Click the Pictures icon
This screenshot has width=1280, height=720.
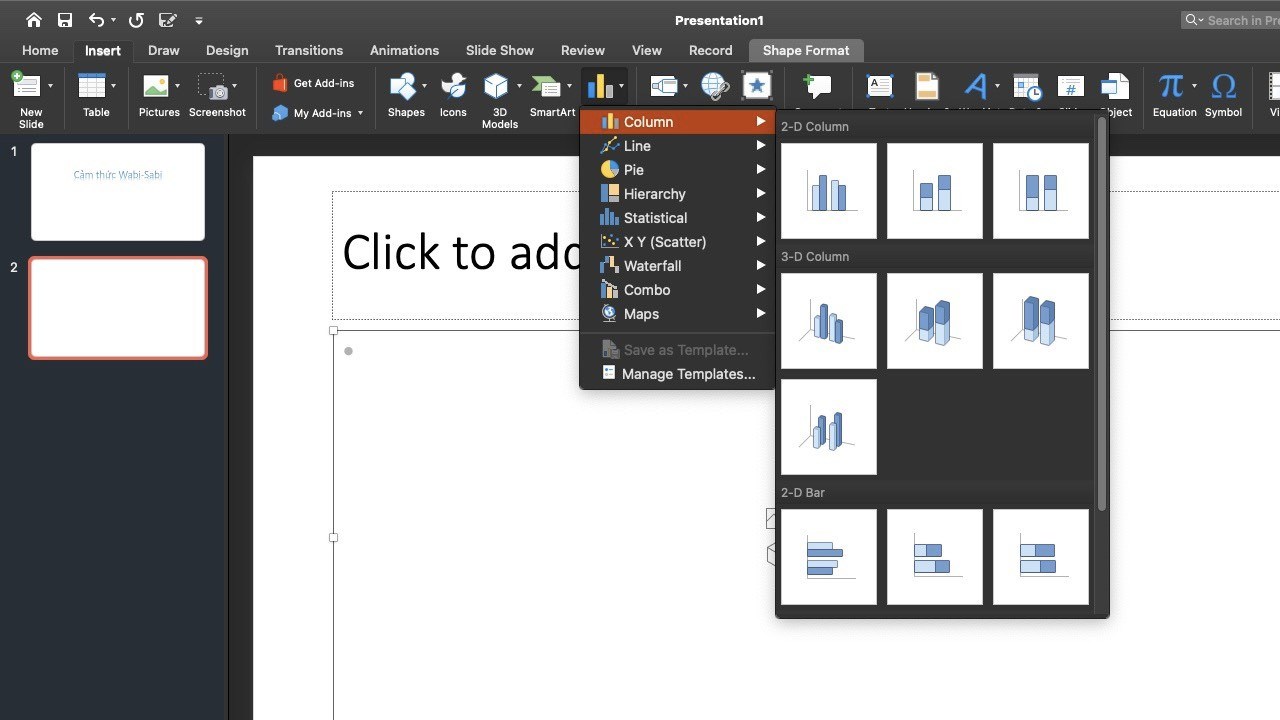(x=156, y=86)
